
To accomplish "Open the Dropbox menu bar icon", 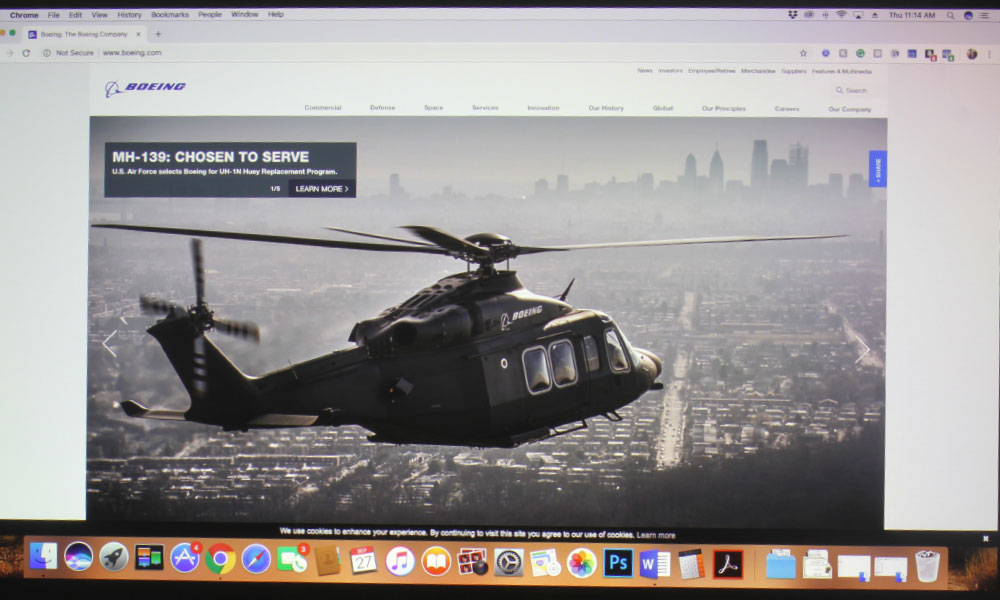I will click(793, 15).
